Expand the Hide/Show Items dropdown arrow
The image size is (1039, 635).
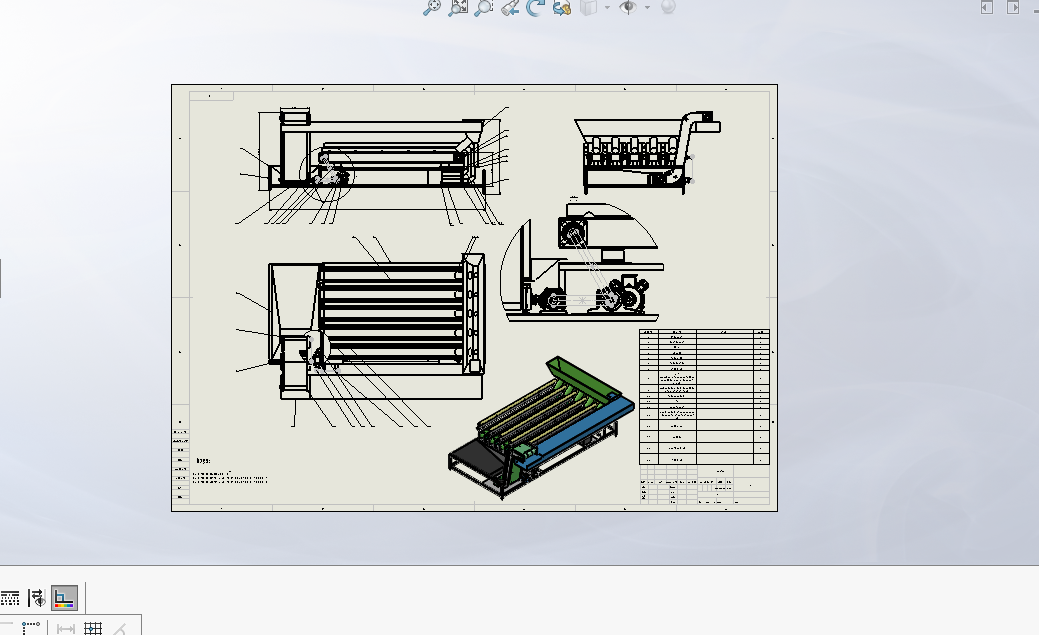[647, 7]
